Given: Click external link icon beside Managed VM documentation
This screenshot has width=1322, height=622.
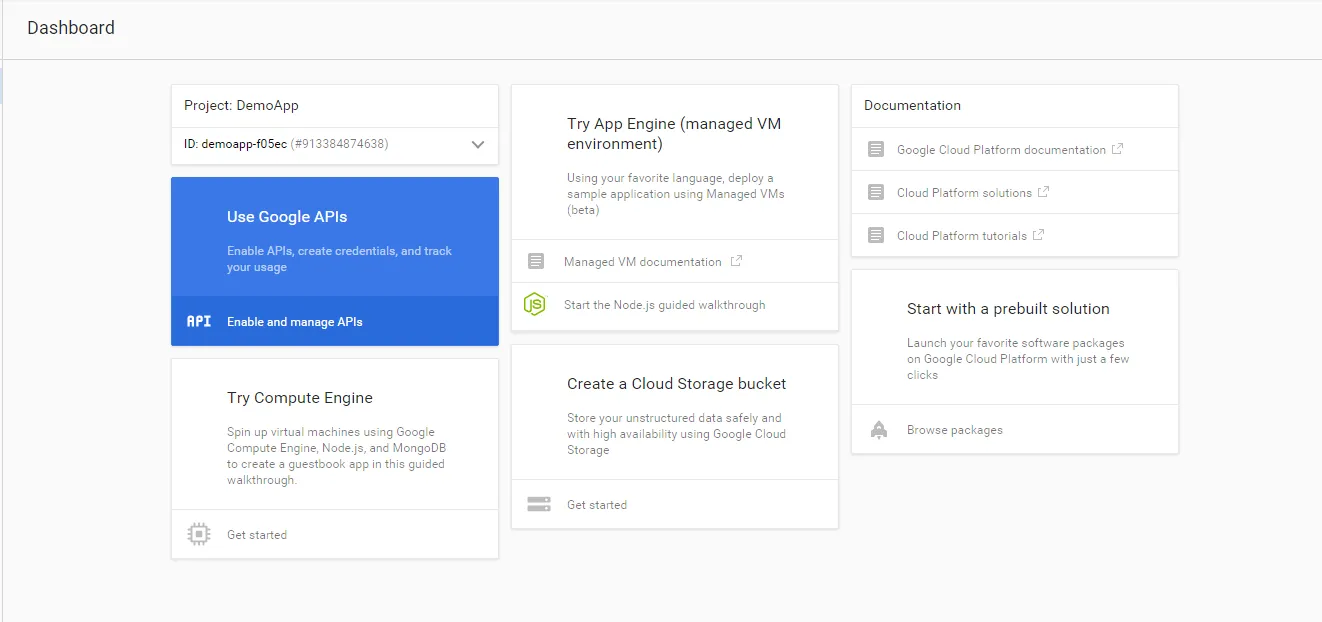Looking at the screenshot, I should coord(737,261).
